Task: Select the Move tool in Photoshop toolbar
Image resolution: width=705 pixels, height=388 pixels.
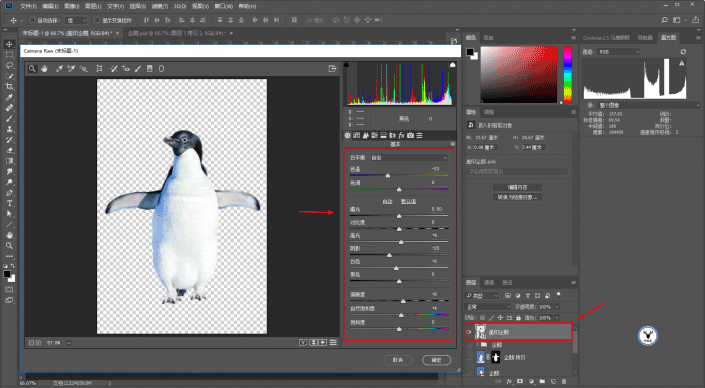Action: click(9, 44)
